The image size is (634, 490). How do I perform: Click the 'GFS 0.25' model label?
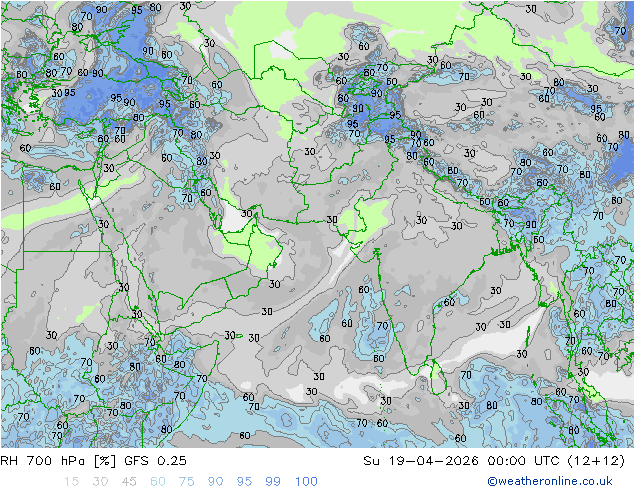156,461
